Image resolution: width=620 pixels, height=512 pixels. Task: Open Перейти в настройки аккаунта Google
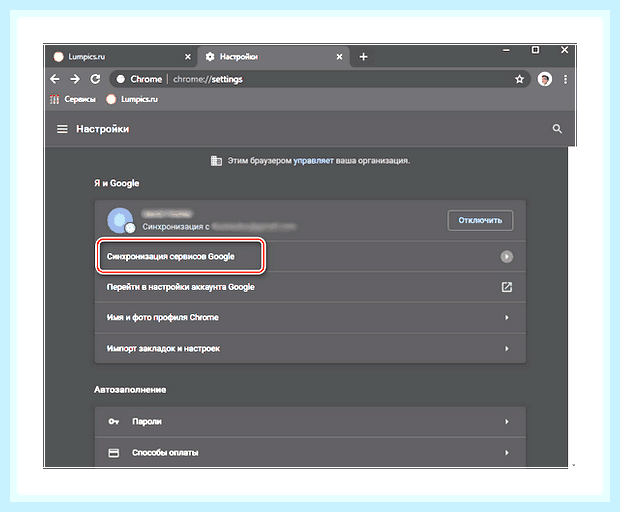click(x=310, y=287)
